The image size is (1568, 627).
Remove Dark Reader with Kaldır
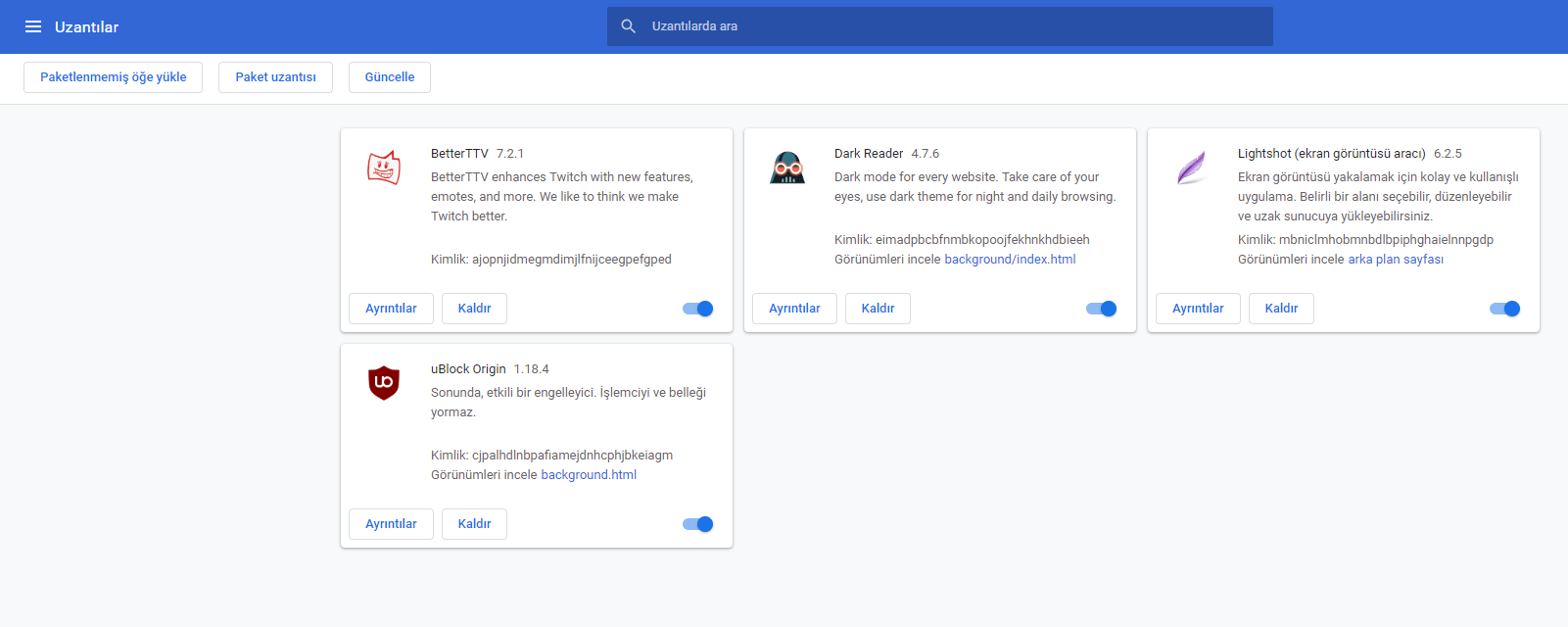pos(878,309)
